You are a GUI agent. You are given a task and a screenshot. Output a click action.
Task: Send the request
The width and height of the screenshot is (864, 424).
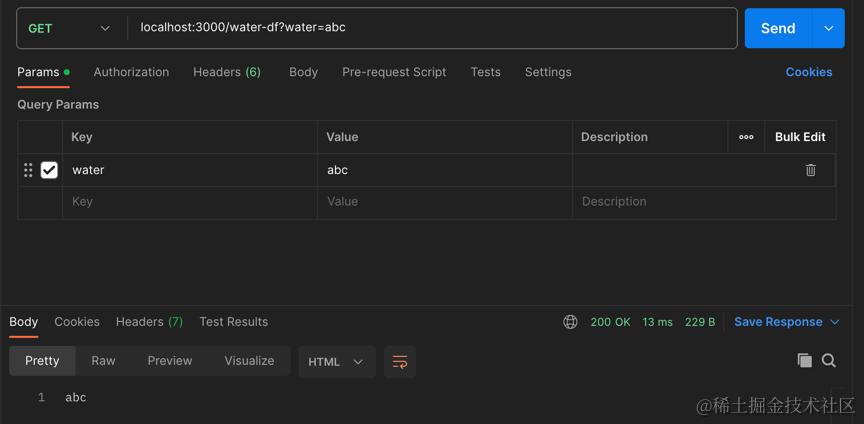click(x=778, y=28)
